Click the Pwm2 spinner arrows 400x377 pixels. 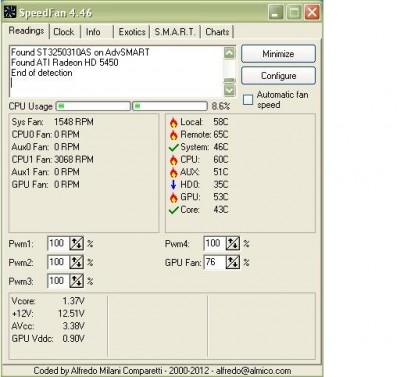tap(76, 262)
